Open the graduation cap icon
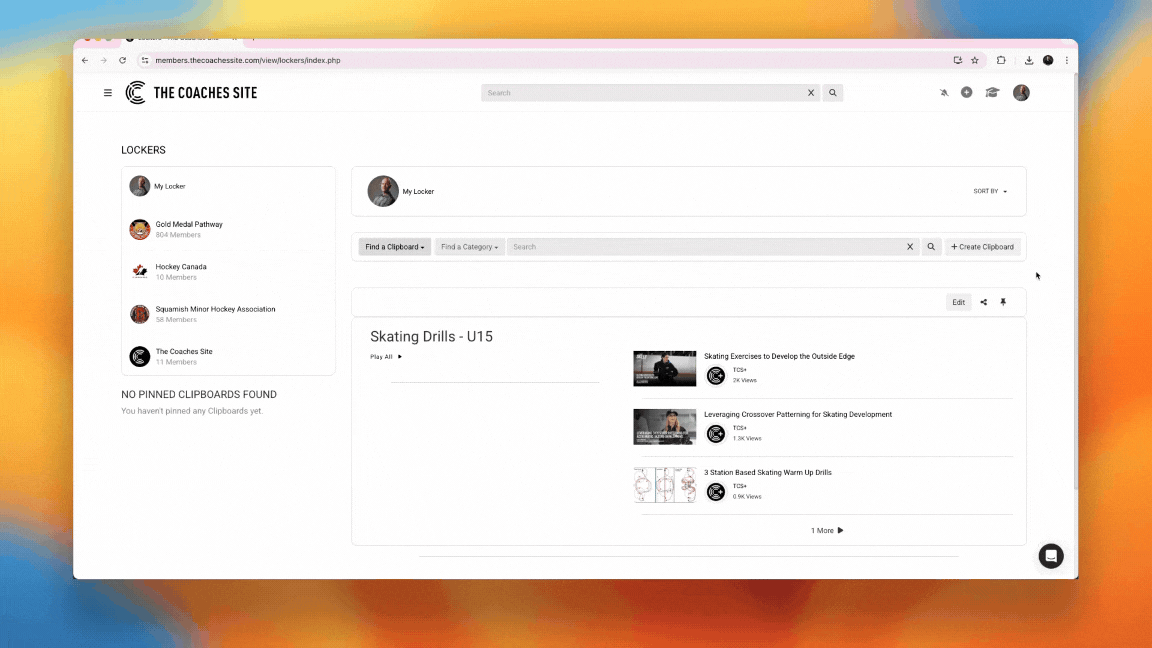Image resolution: width=1152 pixels, height=648 pixels. pos(992,93)
